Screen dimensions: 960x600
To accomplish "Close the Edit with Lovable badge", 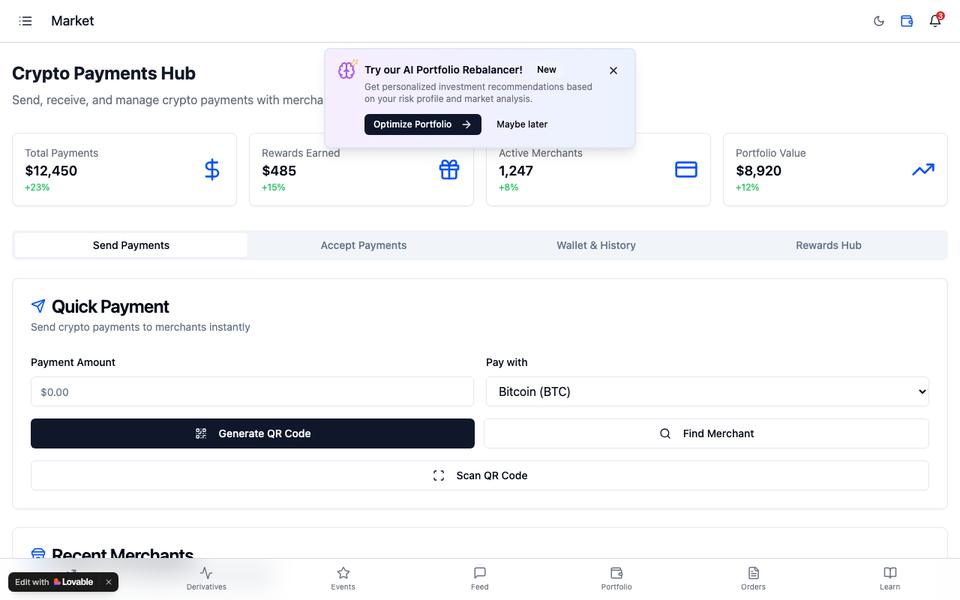I will coord(108,582).
